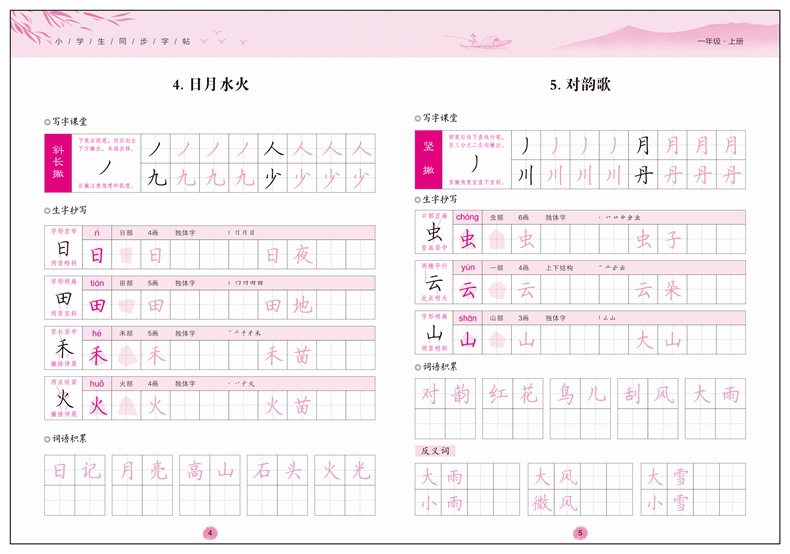The width and height of the screenshot is (790, 554).
Task: Click the 一年级·上册 grade label
Action: [x=720, y=41]
